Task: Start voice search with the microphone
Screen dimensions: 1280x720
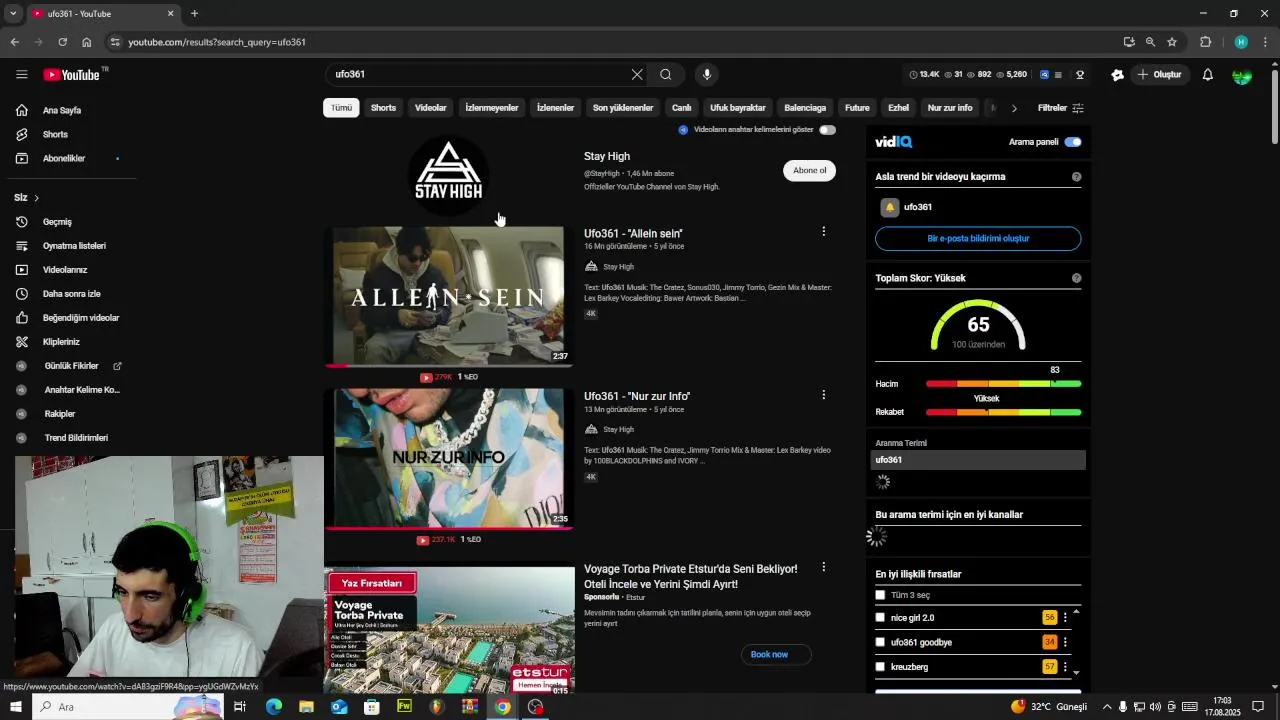Action: coord(707,75)
